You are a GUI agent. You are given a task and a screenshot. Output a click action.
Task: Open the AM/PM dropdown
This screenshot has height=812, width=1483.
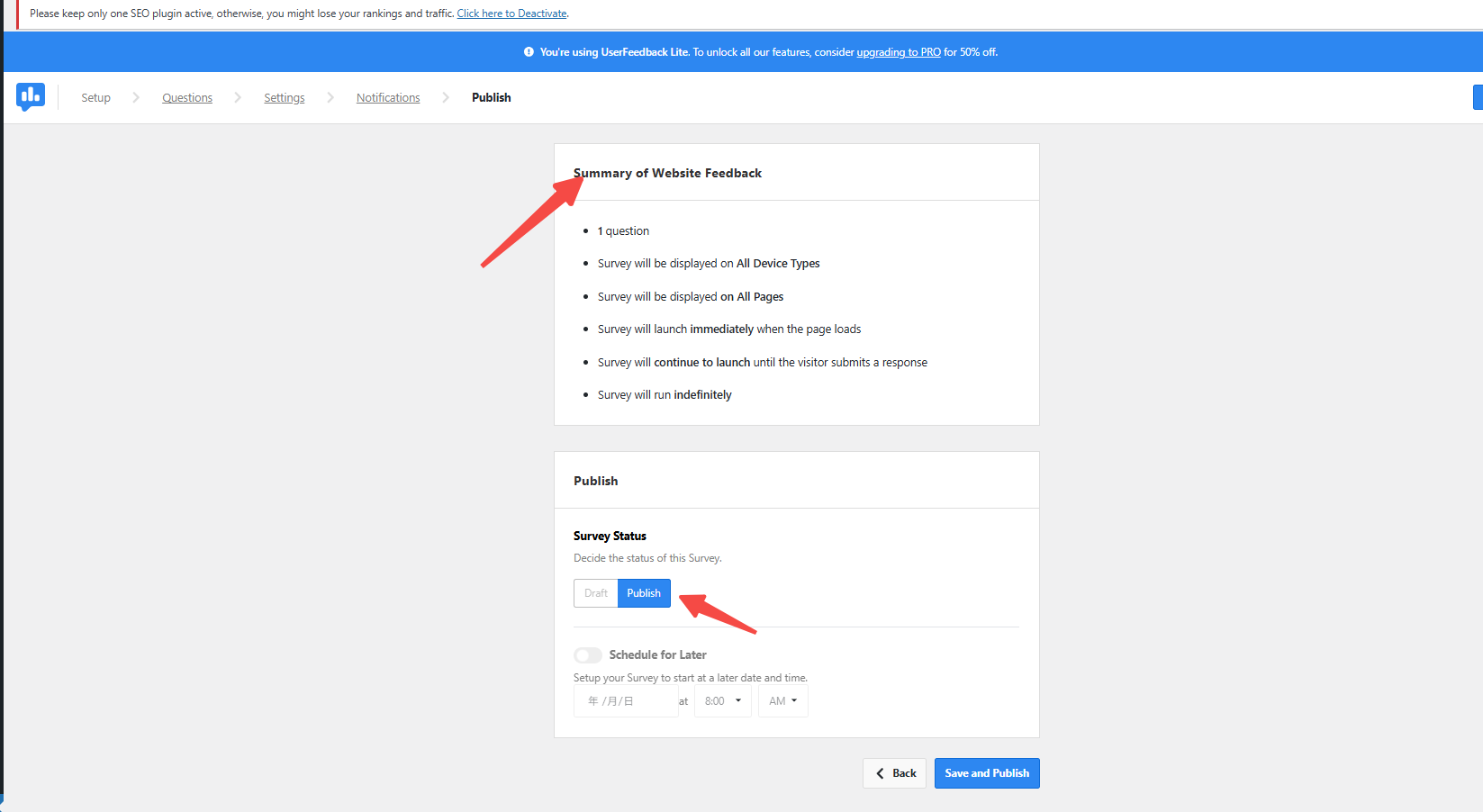click(782, 700)
